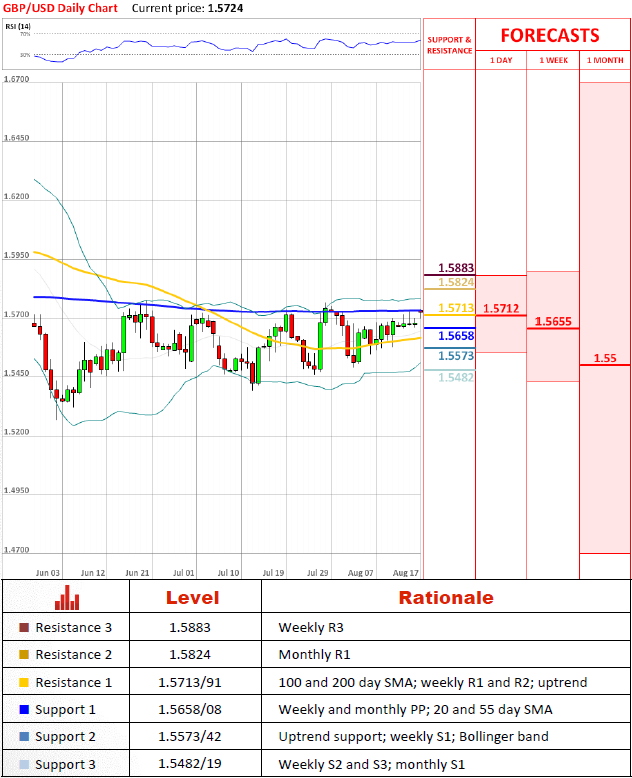Click the 1.5883 resistance level marker
This screenshot has width=632, height=778.
[x=456, y=268]
